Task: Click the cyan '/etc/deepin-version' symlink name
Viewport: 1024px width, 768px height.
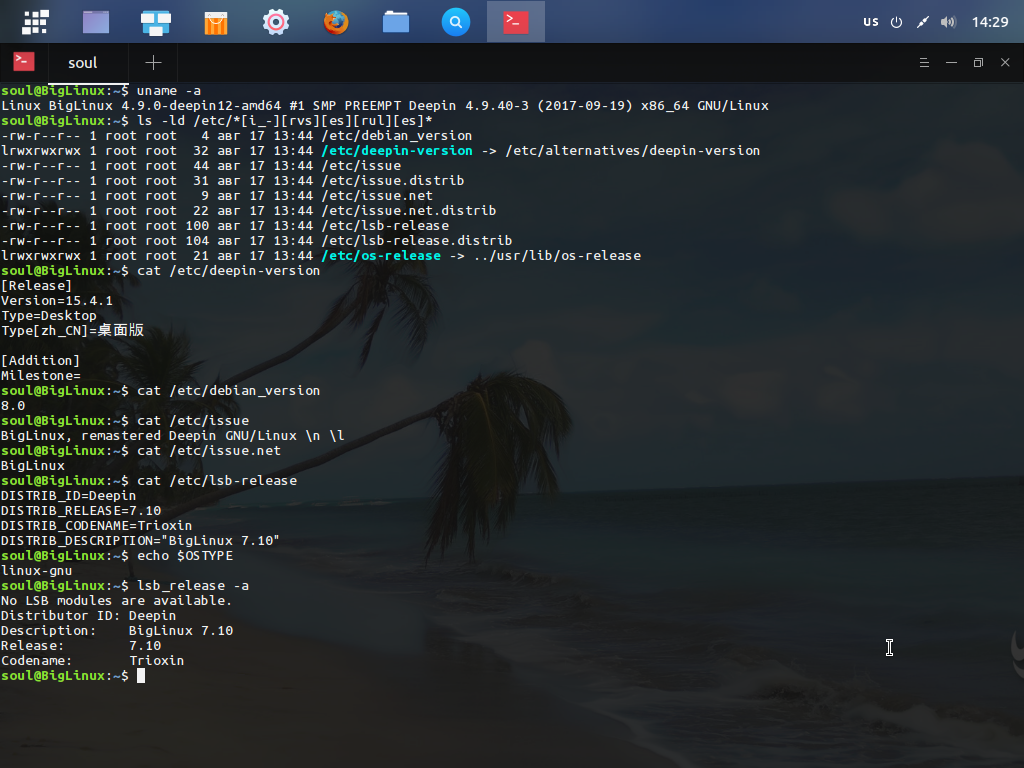Action: point(396,151)
